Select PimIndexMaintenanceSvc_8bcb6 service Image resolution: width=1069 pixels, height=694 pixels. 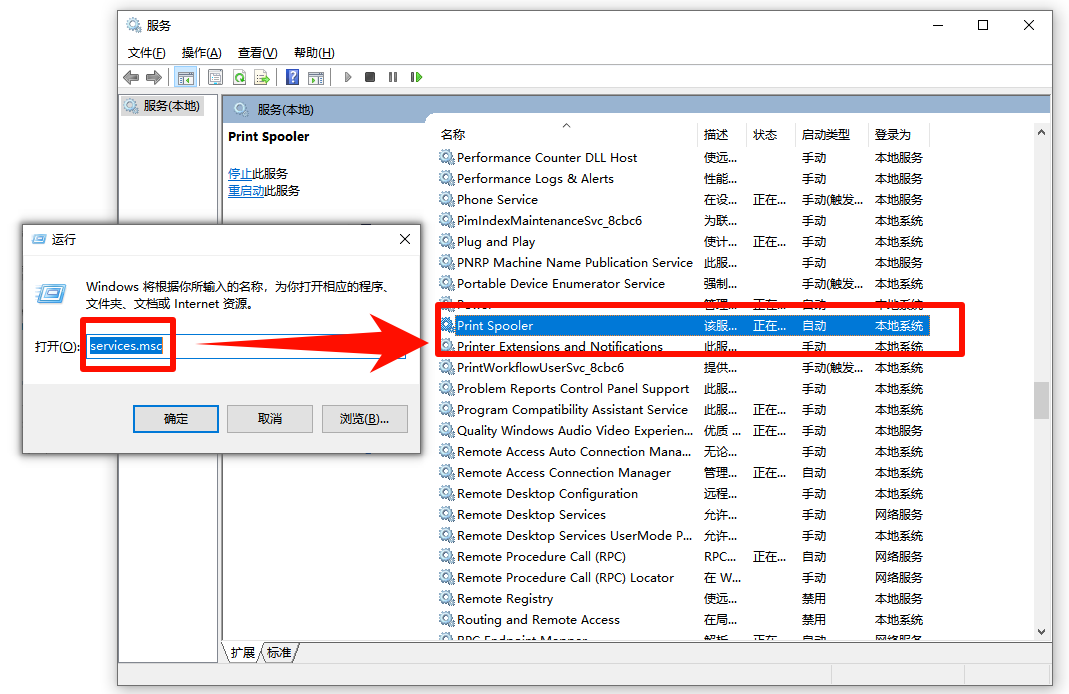pyautogui.click(x=549, y=220)
